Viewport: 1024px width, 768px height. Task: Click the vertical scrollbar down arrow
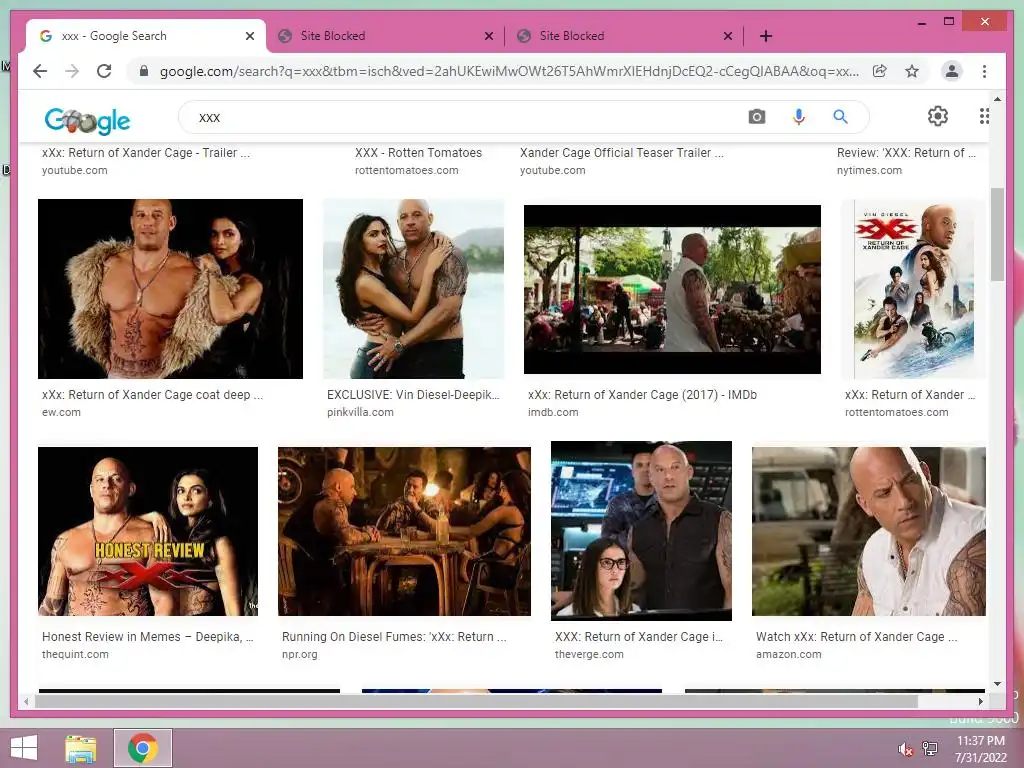point(997,684)
